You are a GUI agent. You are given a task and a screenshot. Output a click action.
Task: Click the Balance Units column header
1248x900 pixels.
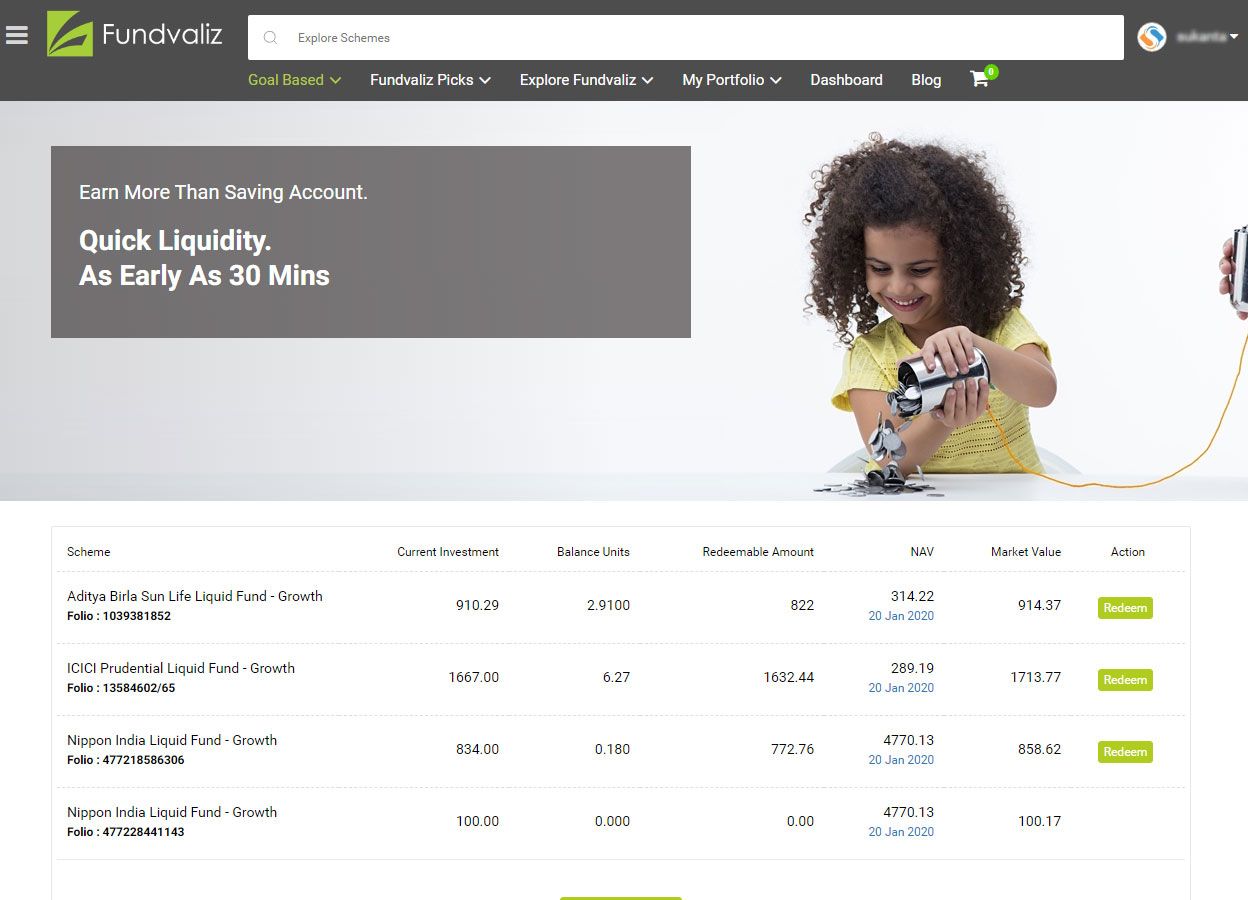[x=593, y=552]
